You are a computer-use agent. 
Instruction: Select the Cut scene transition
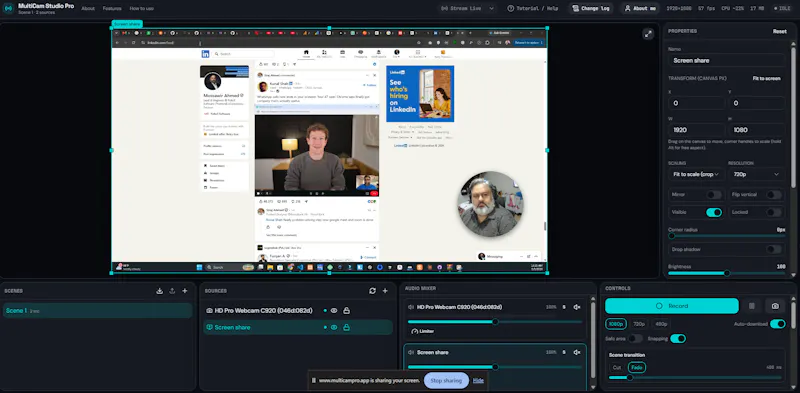click(617, 367)
